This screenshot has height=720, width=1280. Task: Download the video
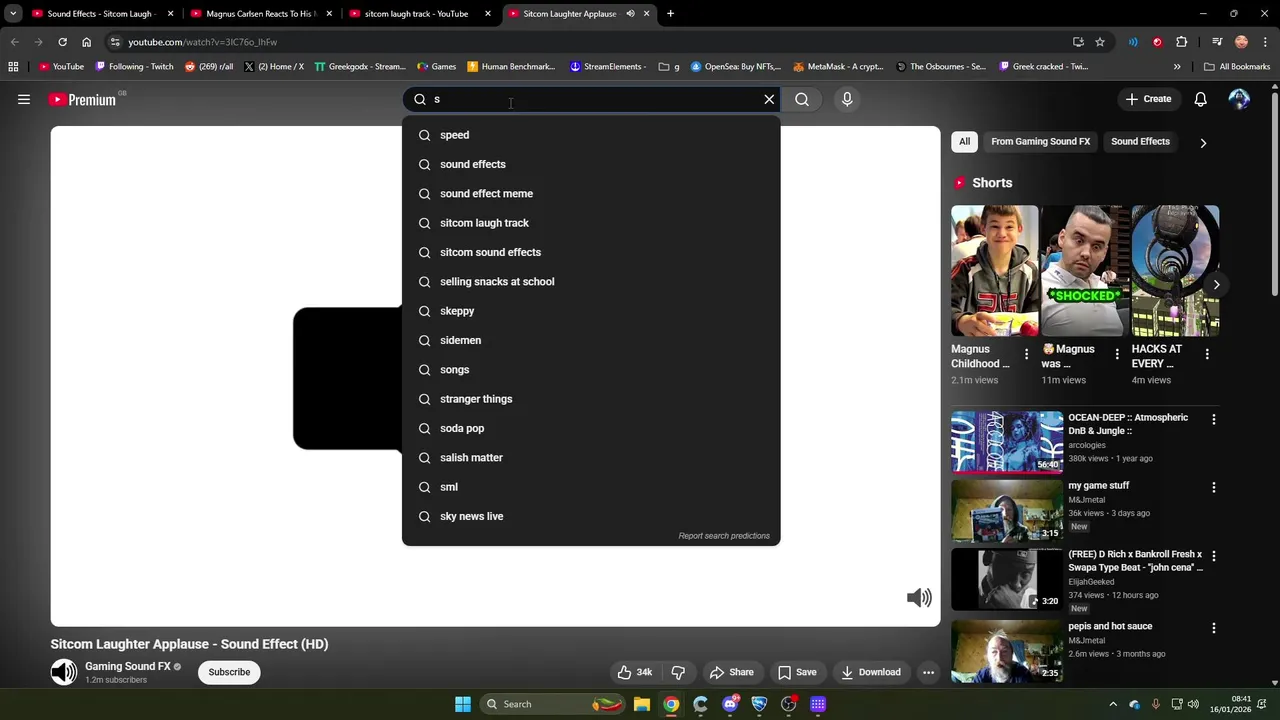[871, 672]
